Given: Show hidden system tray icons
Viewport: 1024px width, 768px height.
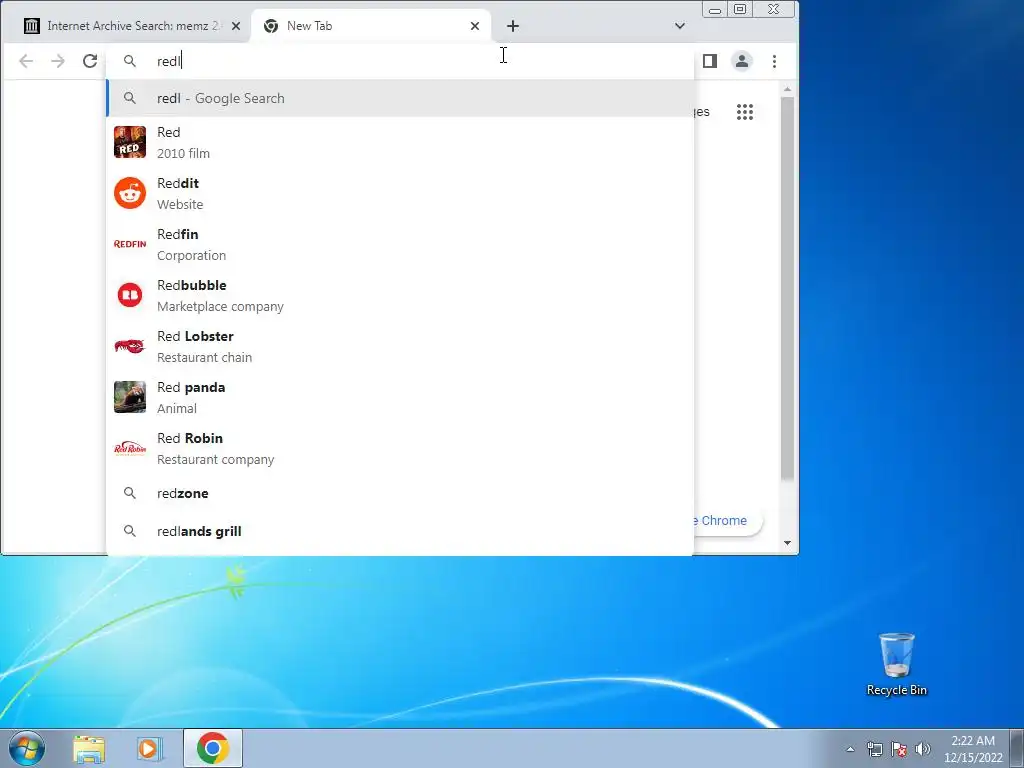Looking at the screenshot, I should point(850,749).
